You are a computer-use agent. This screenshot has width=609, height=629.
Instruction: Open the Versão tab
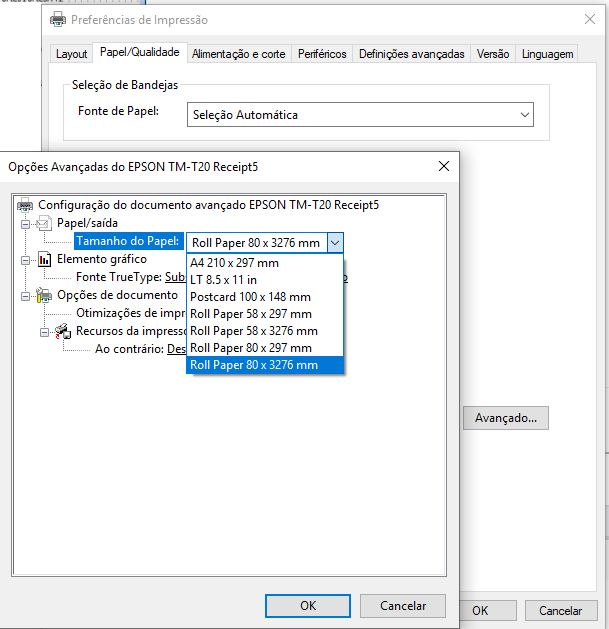pos(493,54)
